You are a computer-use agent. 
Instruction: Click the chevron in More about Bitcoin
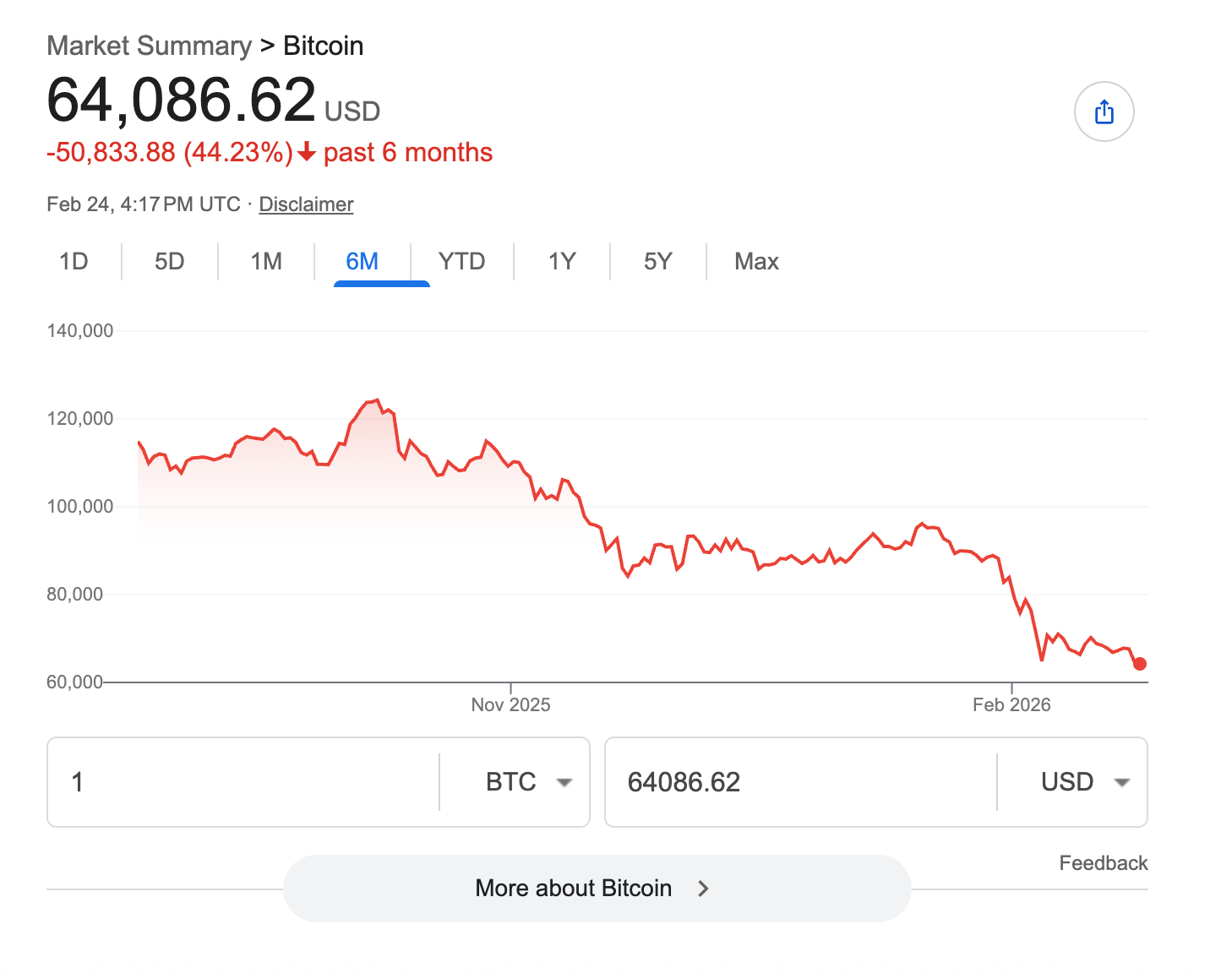(x=703, y=889)
